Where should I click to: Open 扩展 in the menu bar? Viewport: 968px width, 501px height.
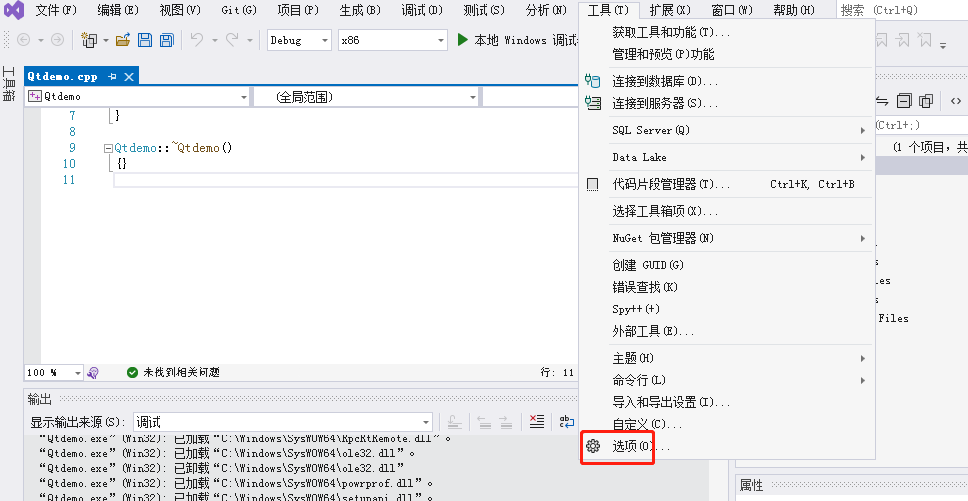667,10
